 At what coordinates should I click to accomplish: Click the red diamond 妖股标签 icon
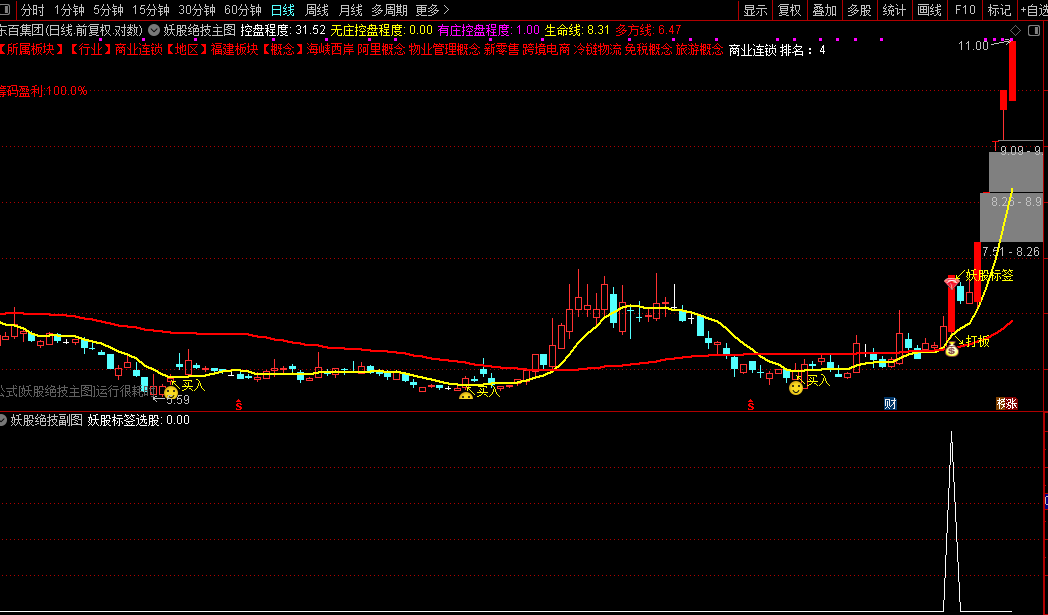pyautogui.click(x=952, y=283)
